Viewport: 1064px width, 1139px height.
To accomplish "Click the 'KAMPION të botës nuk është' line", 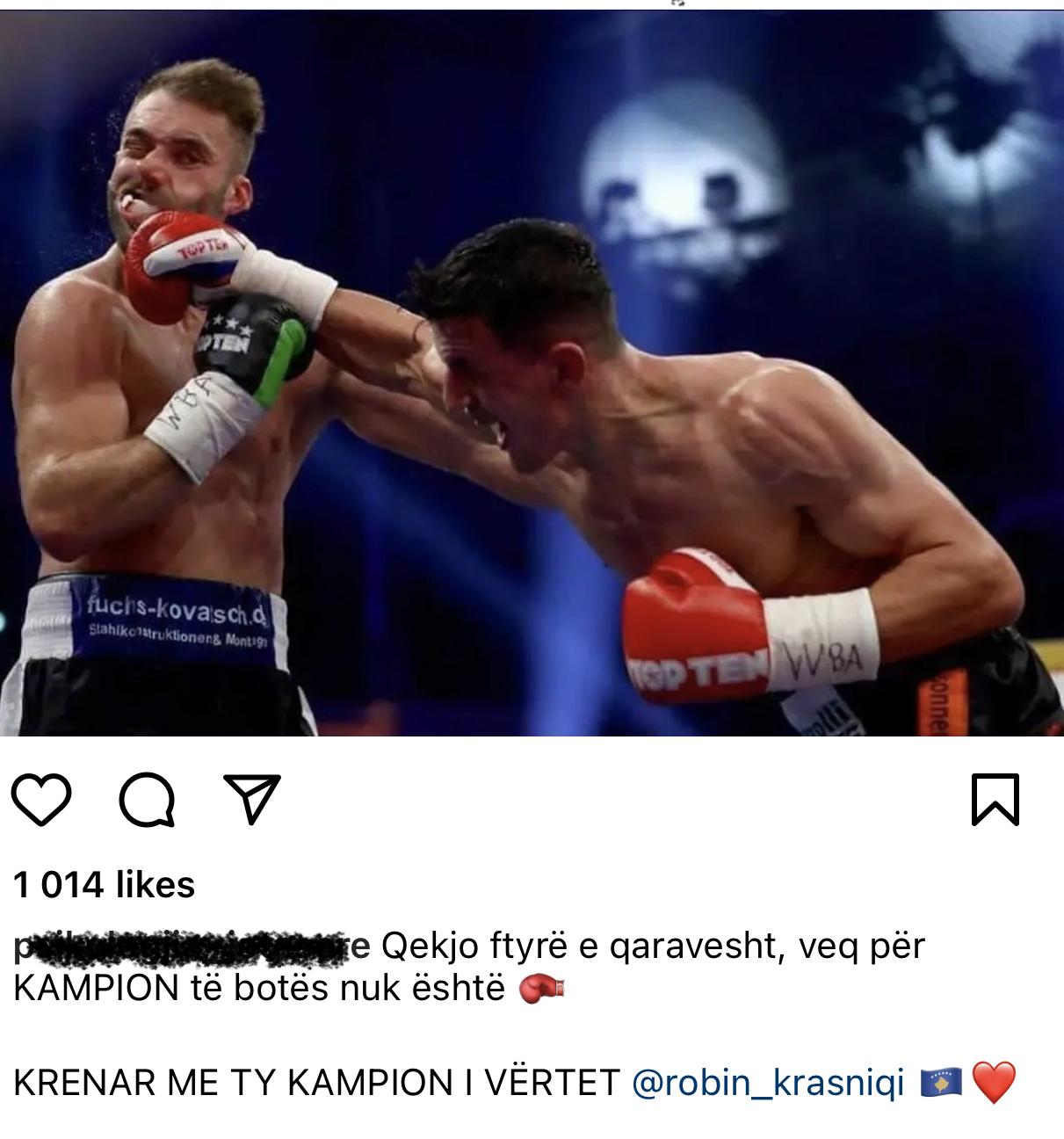I will [x=259, y=988].
